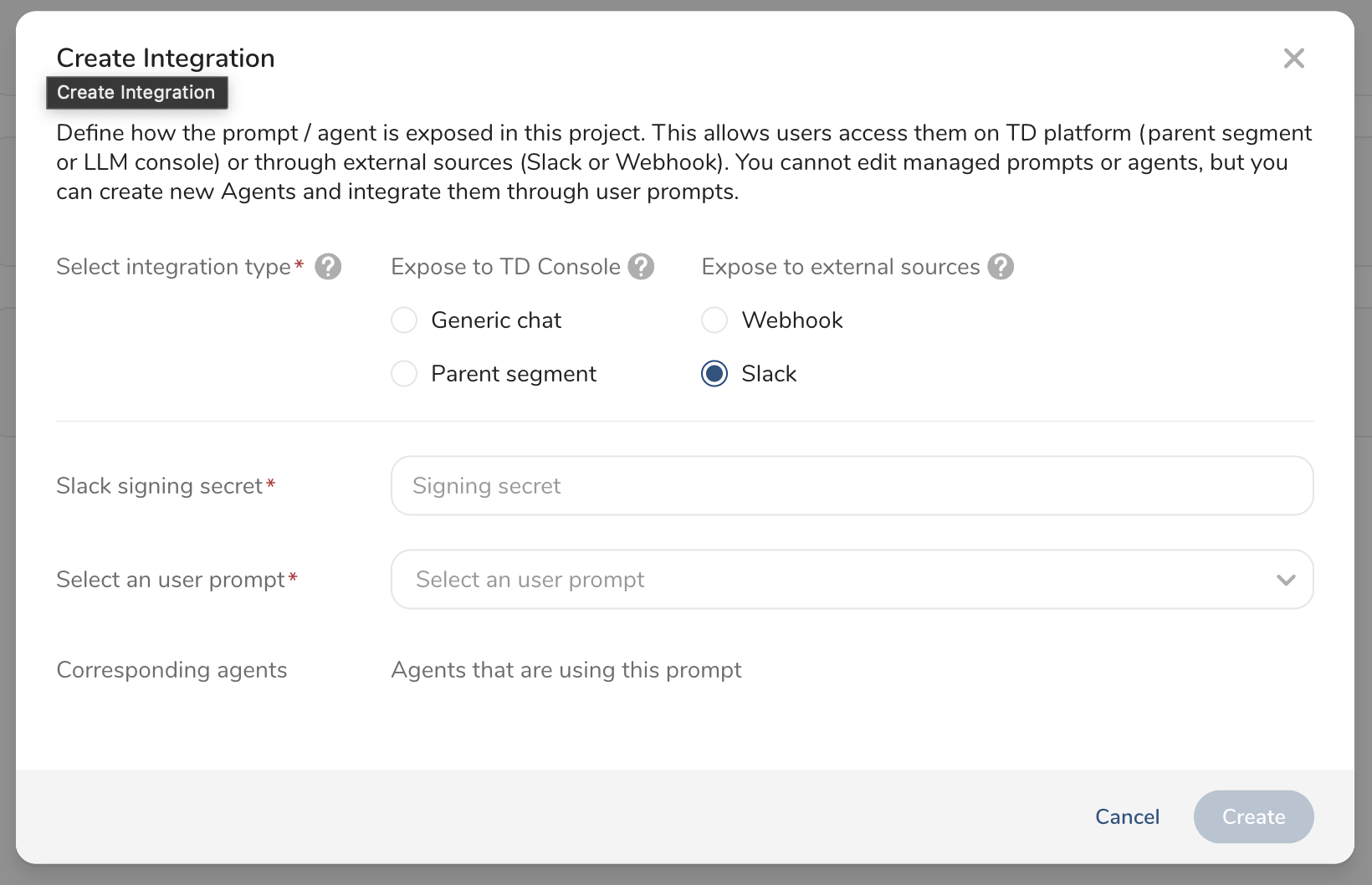Open help for Expose to TD Console
The height and width of the screenshot is (885, 1372).
641,267
